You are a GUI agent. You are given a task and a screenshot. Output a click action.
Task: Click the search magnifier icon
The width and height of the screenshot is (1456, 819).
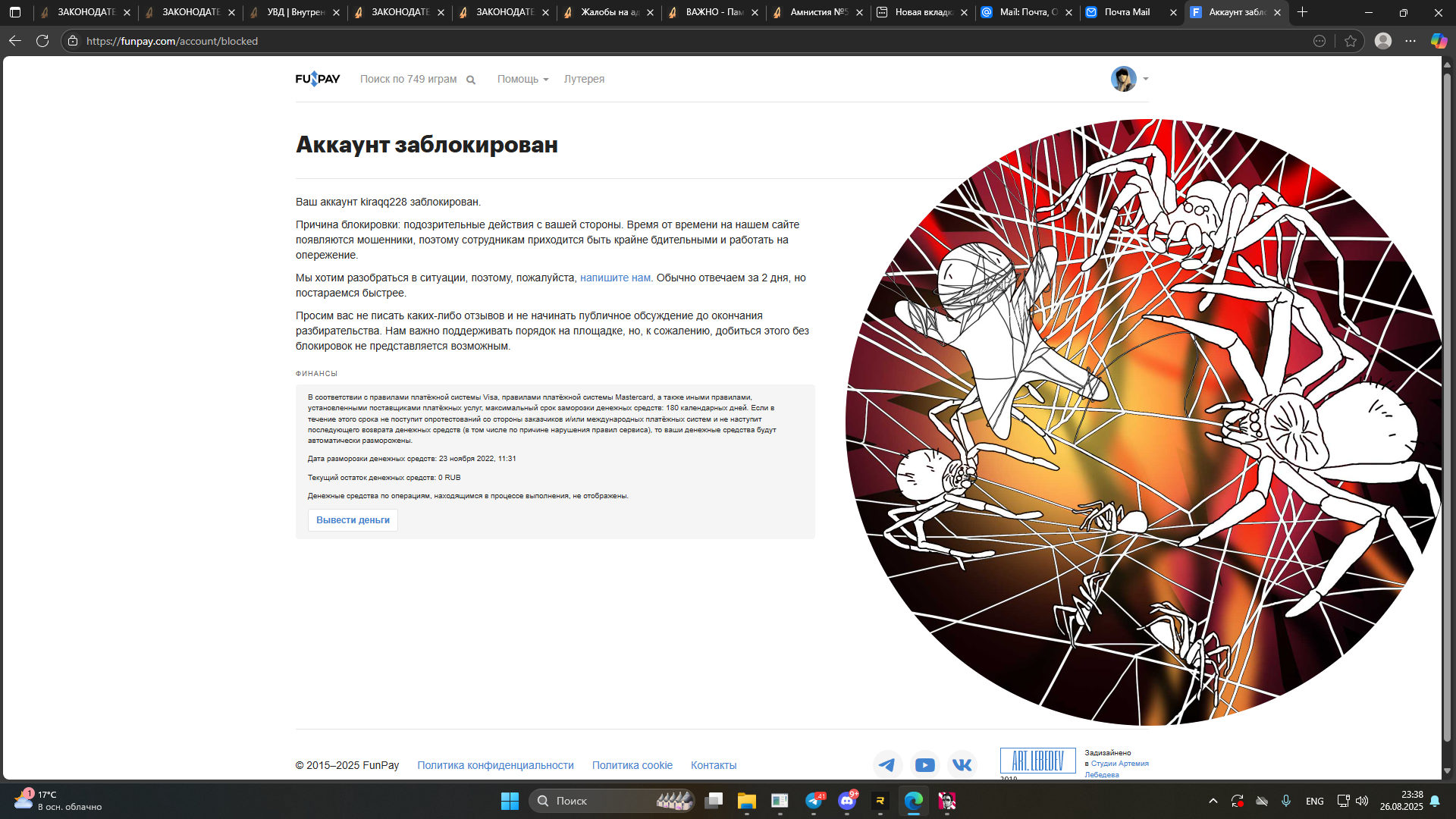tap(471, 80)
